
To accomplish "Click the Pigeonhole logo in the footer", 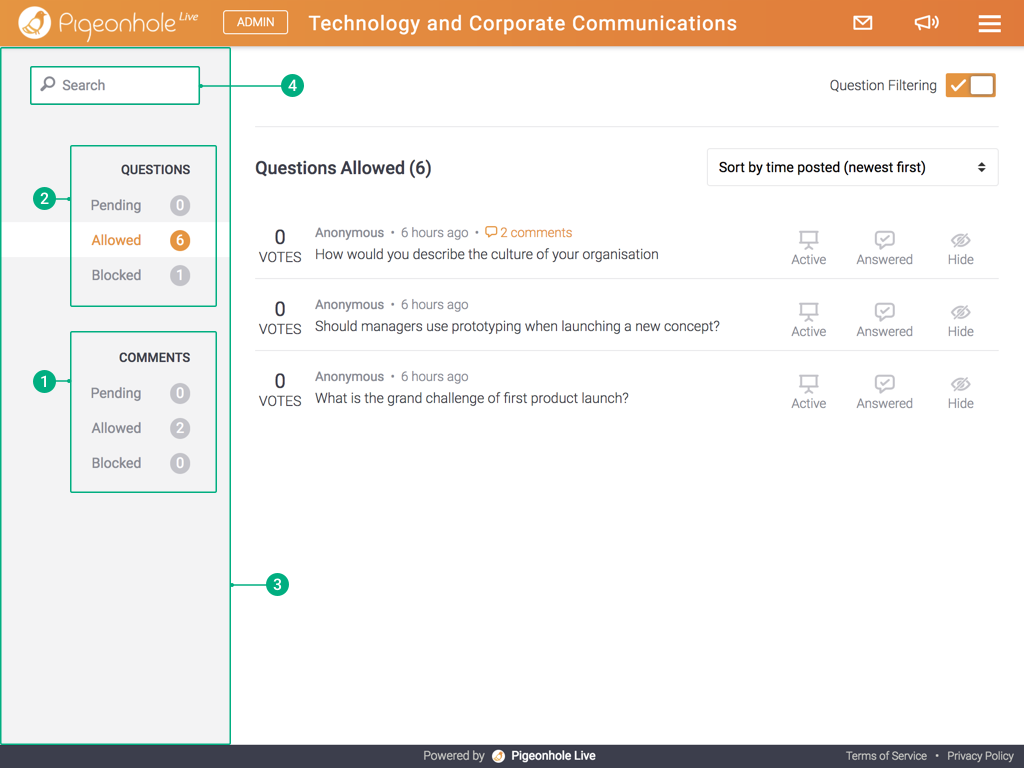I will [x=497, y=756].
